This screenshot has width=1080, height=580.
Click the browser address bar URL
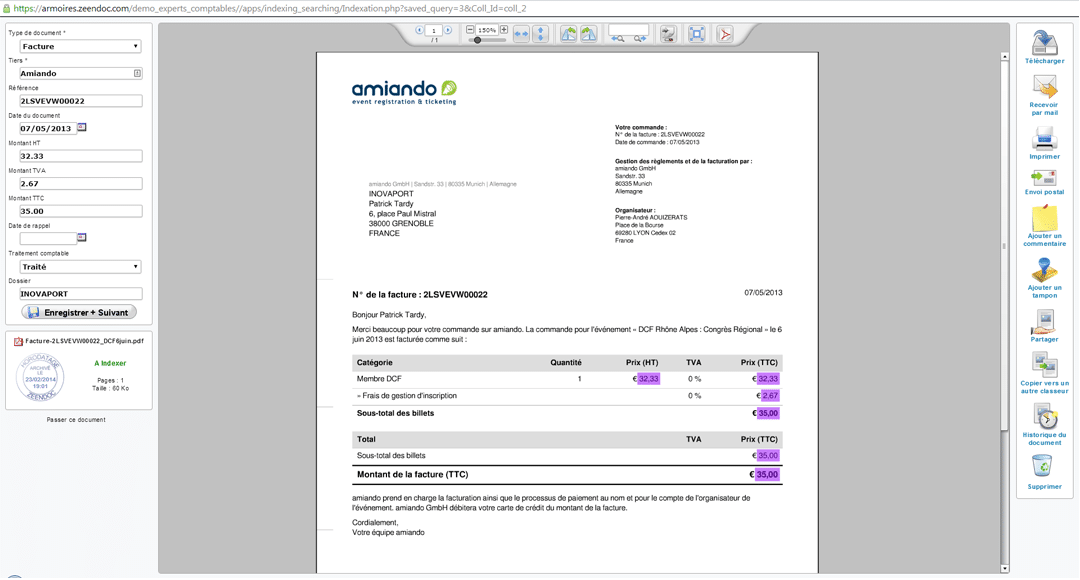point(270,8)
